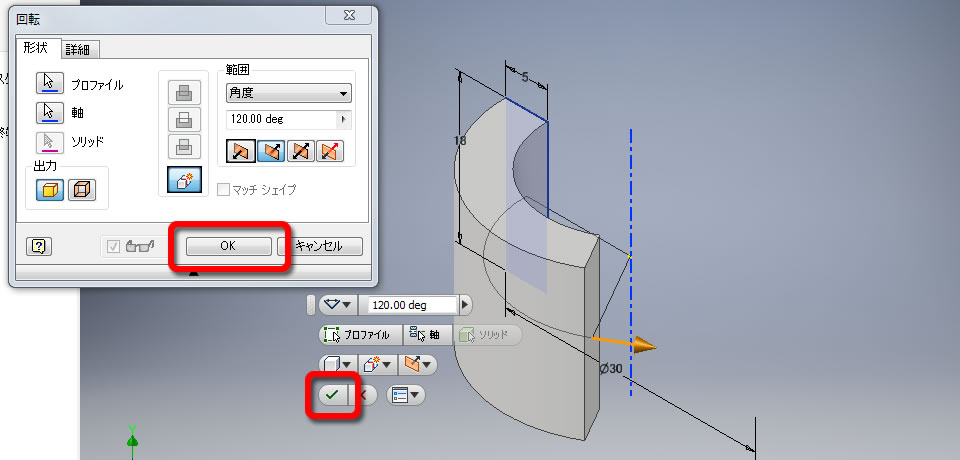Click the 120.00 deg field in the dialog

click(x=281, y=119)
